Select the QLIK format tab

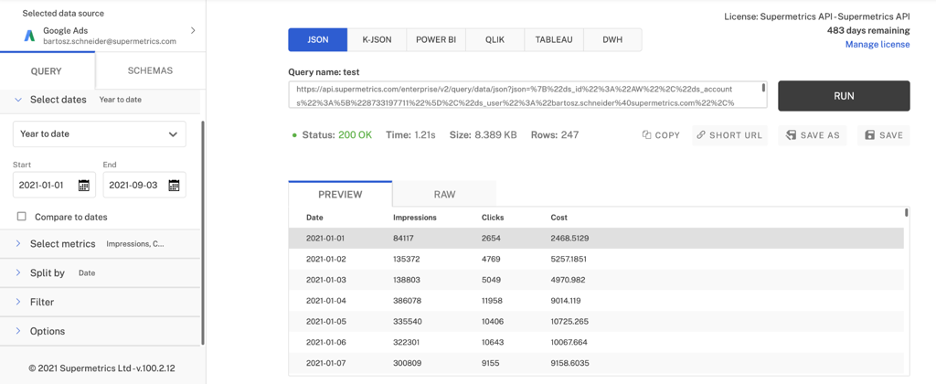(x=495, y=39)
